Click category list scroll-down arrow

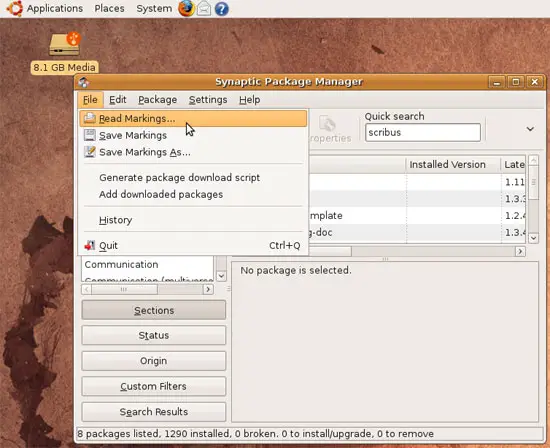tap(221, 276)
